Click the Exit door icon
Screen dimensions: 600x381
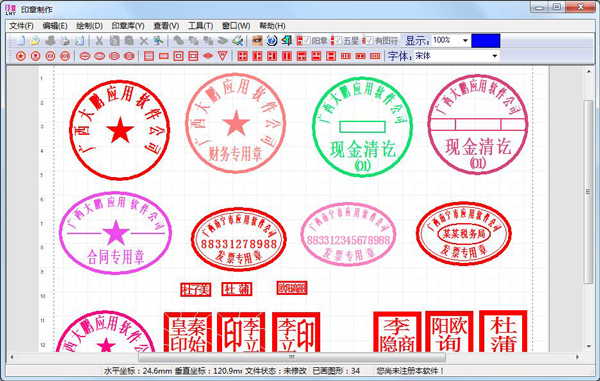286,41
